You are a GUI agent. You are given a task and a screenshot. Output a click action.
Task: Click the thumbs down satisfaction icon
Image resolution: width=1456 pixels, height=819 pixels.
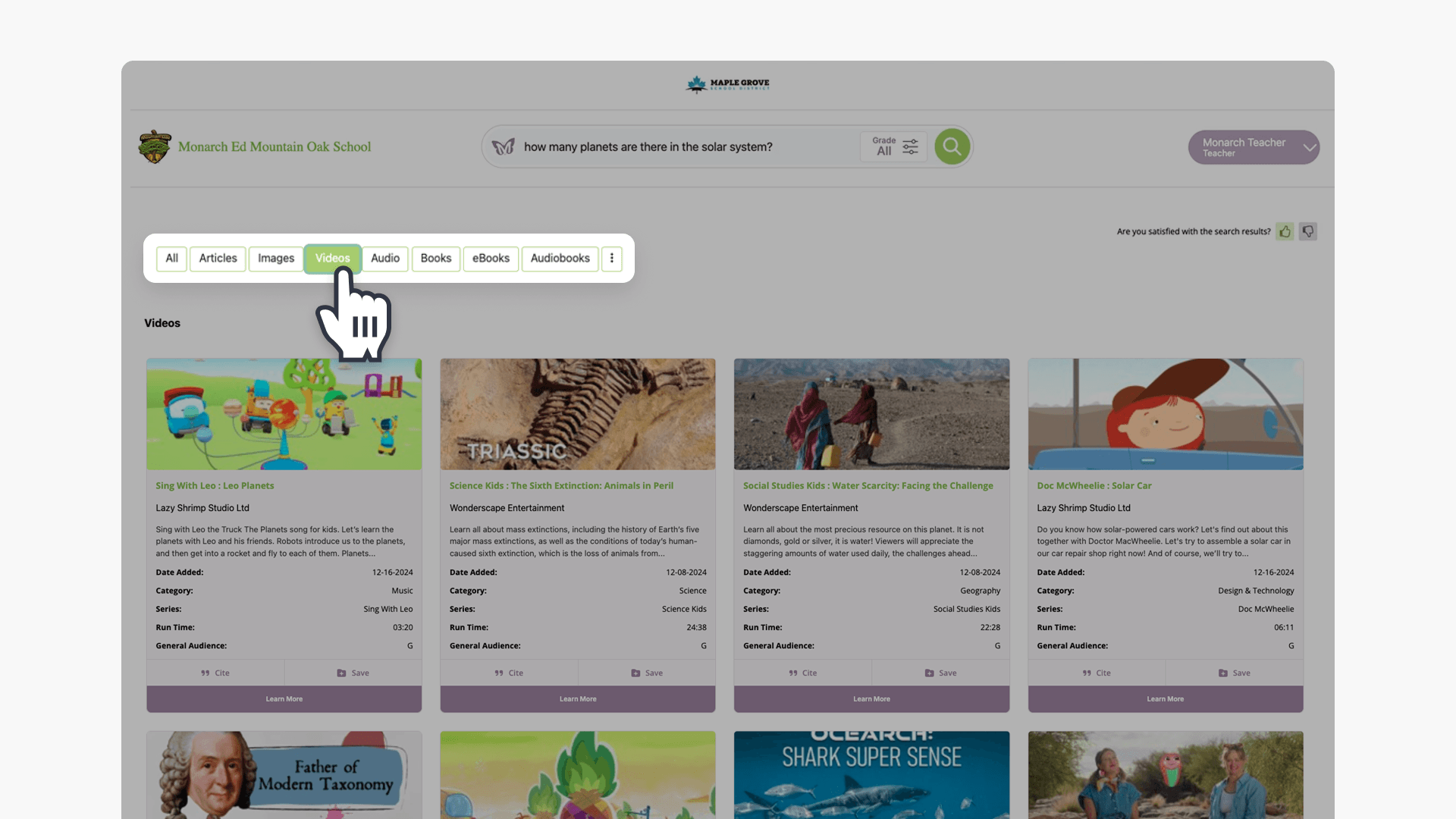click(x=1308, y=231)
